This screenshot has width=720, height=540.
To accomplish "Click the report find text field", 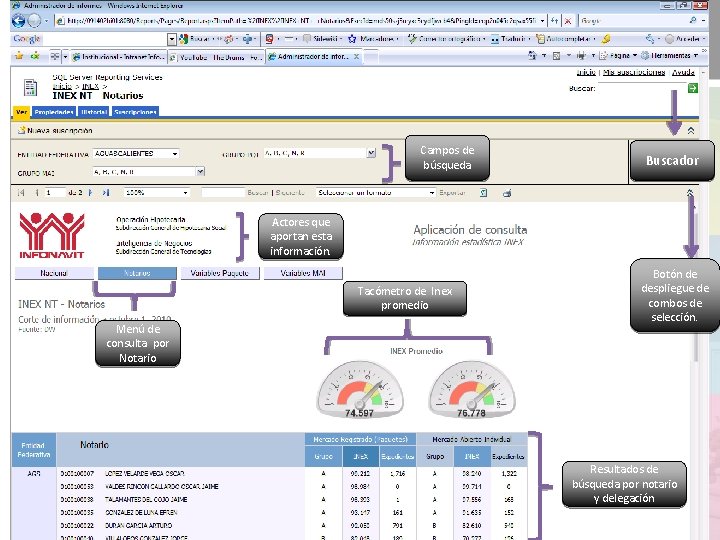I will (222, 193).
